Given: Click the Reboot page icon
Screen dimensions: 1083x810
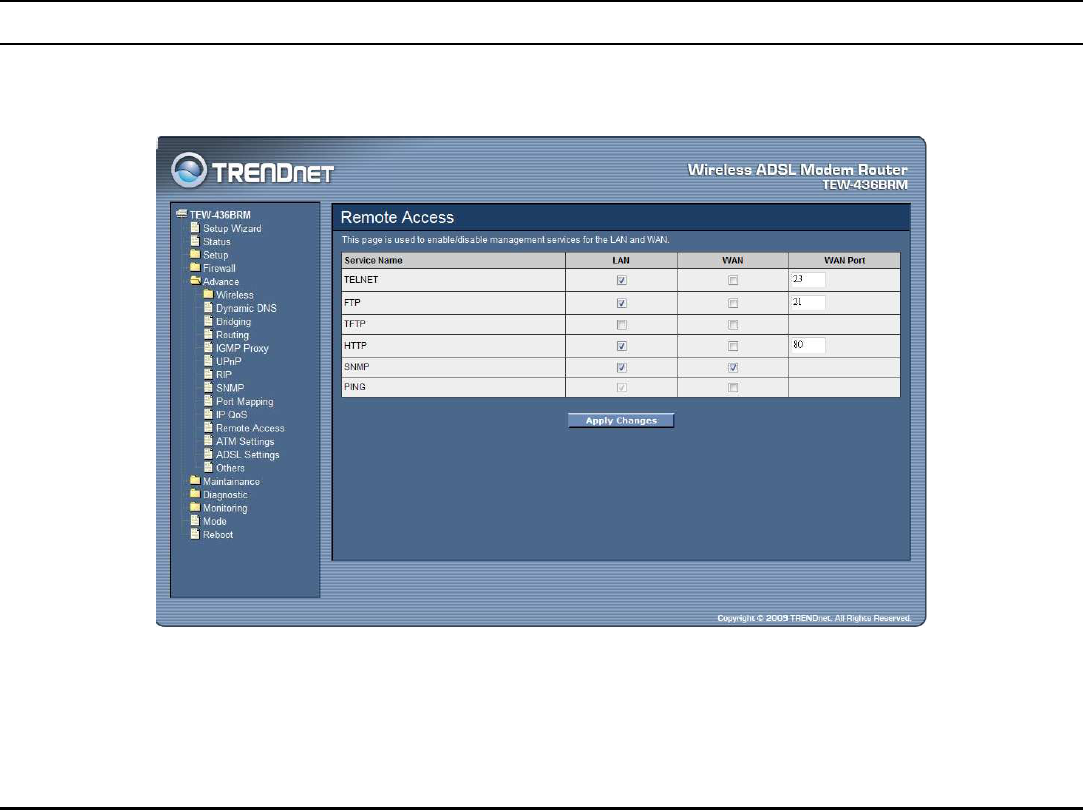Looking at the screenshot, I should [195, 534].
